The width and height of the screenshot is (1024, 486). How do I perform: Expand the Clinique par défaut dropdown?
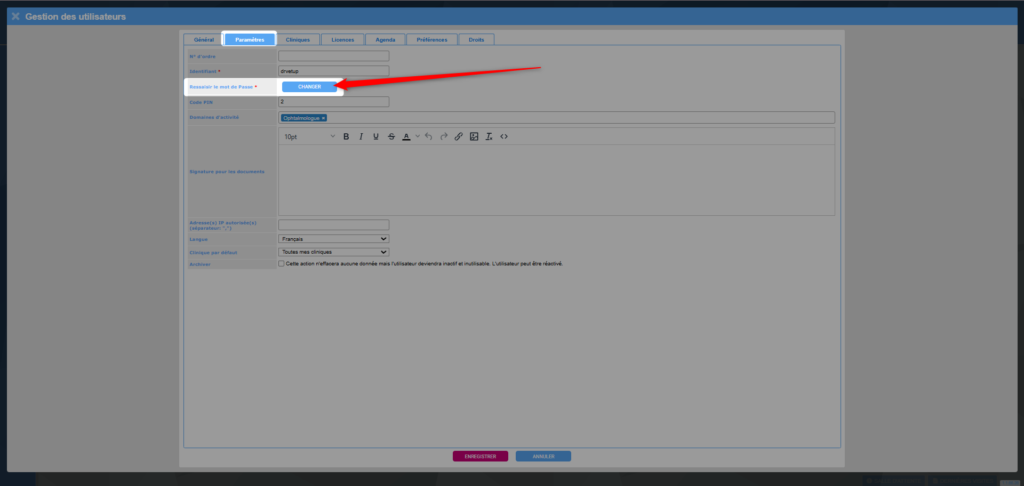tap(333, 252)
